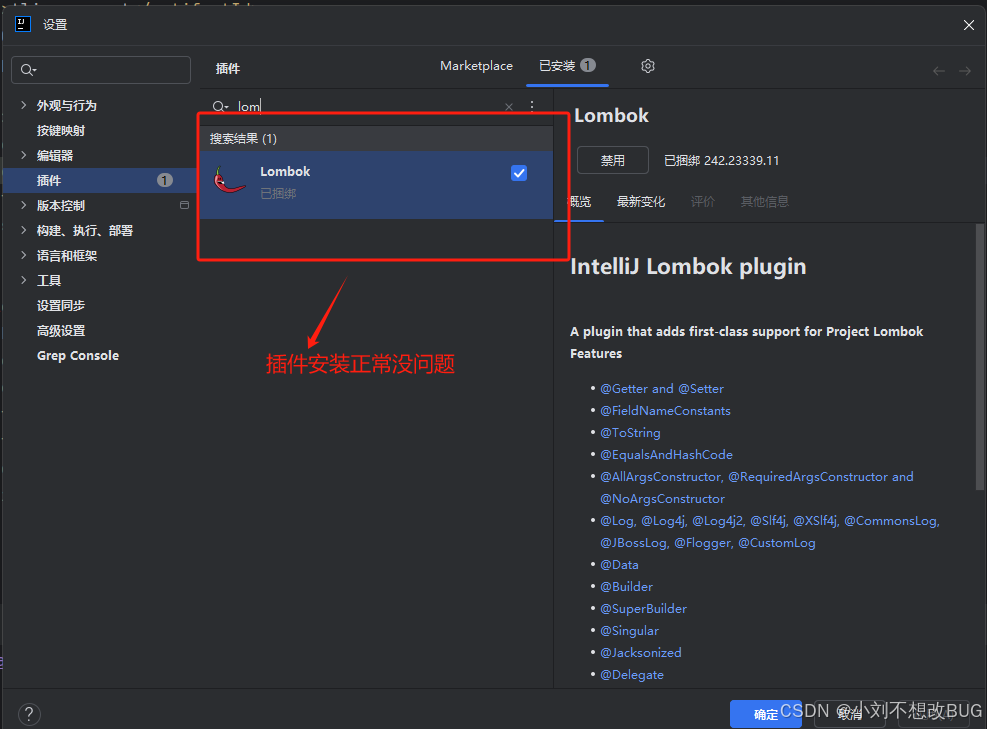Click the forward navigation arrow

point(963,70)
